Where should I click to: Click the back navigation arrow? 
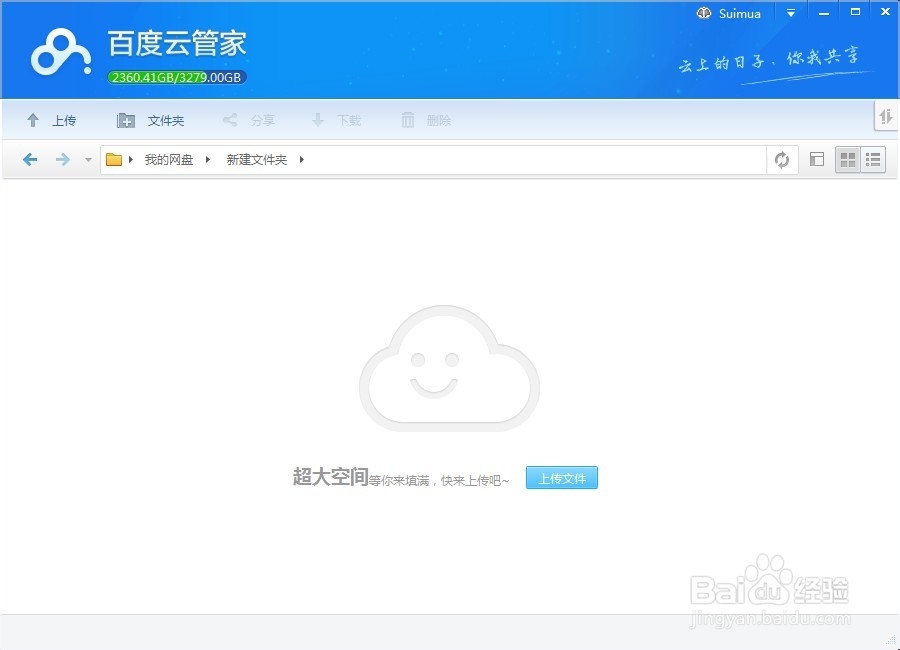pos(29,159)
